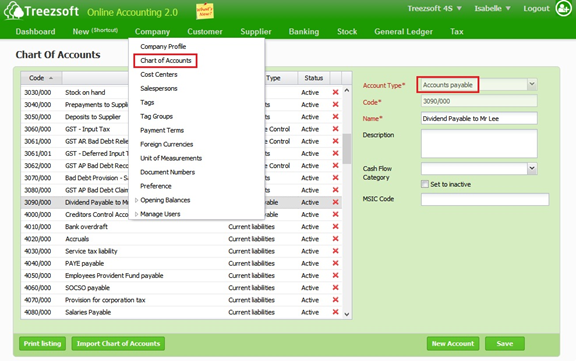Tick the Set to inactive checkbox
This screenshot has height=361, width=576.
coord(425,184)
